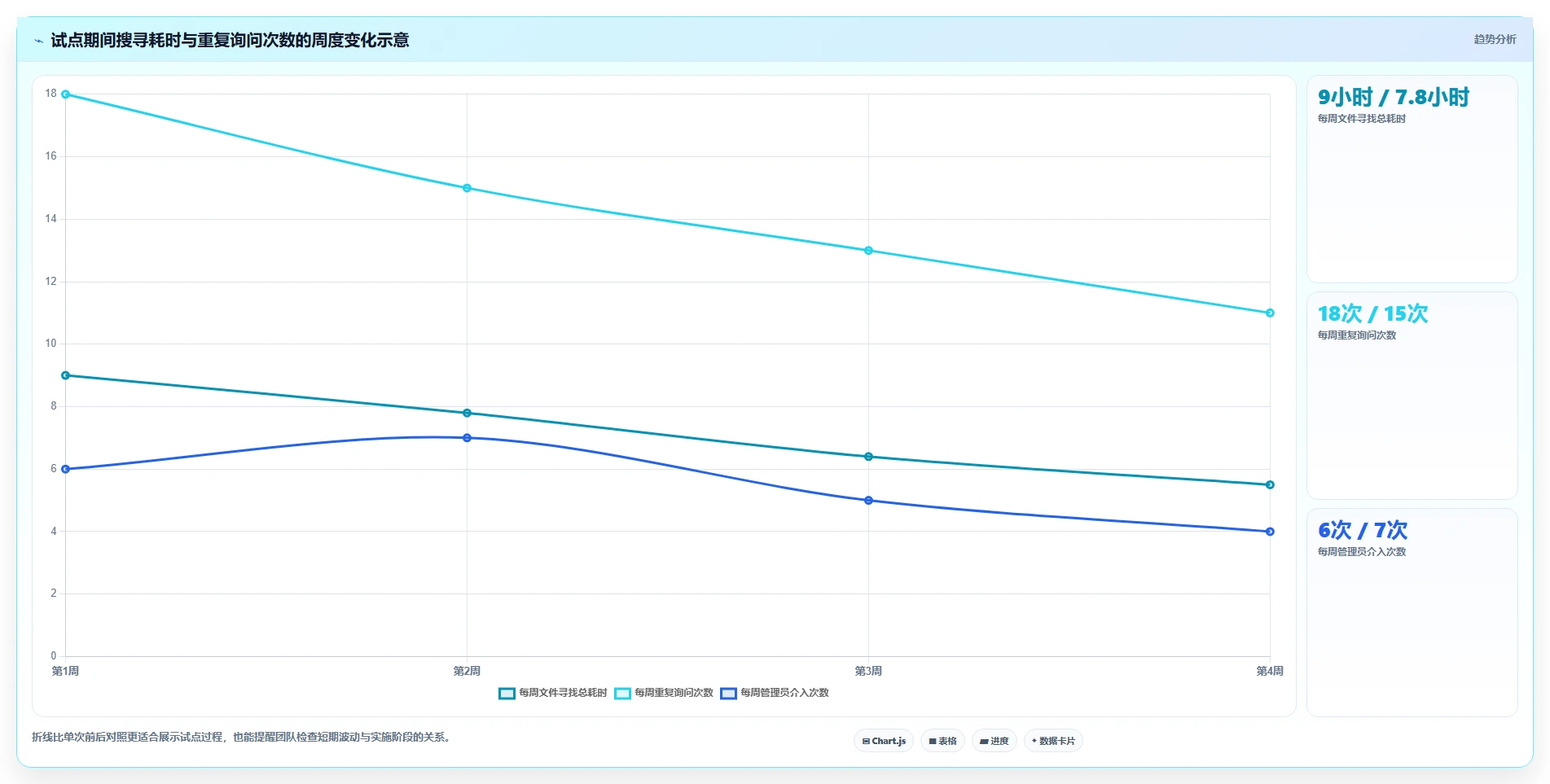The image size is (1550, 784).
Task: Click the 5.5 data point of 寻找总耗时 at 第4周
Action: pos(1270,484)
